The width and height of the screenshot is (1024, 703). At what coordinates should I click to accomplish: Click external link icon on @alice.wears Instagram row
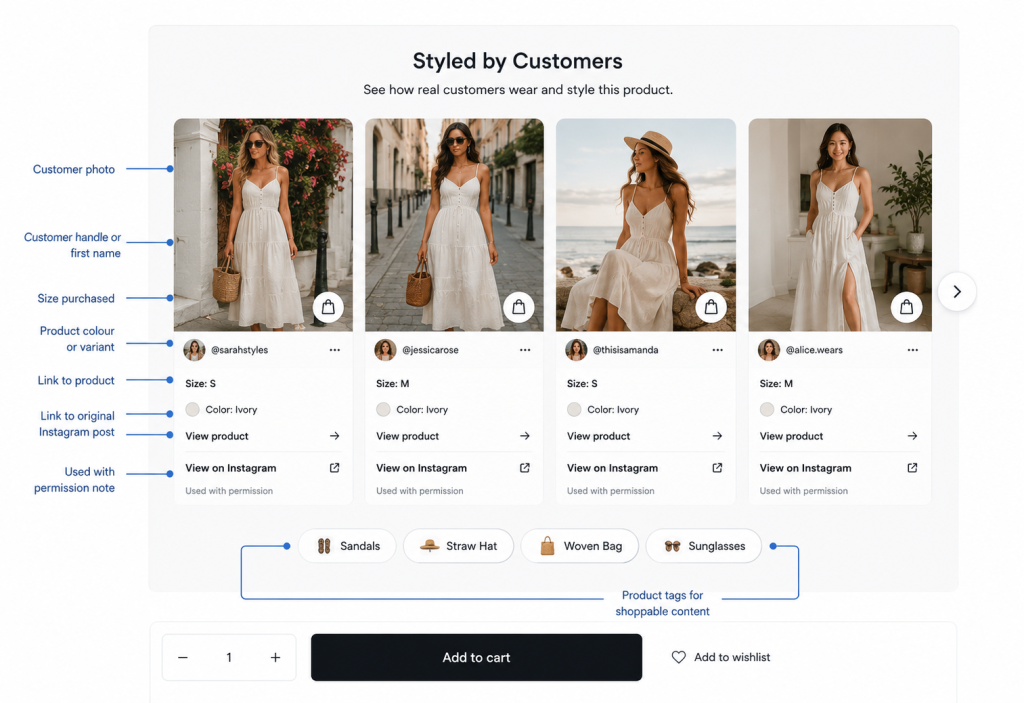click(912, 468)
